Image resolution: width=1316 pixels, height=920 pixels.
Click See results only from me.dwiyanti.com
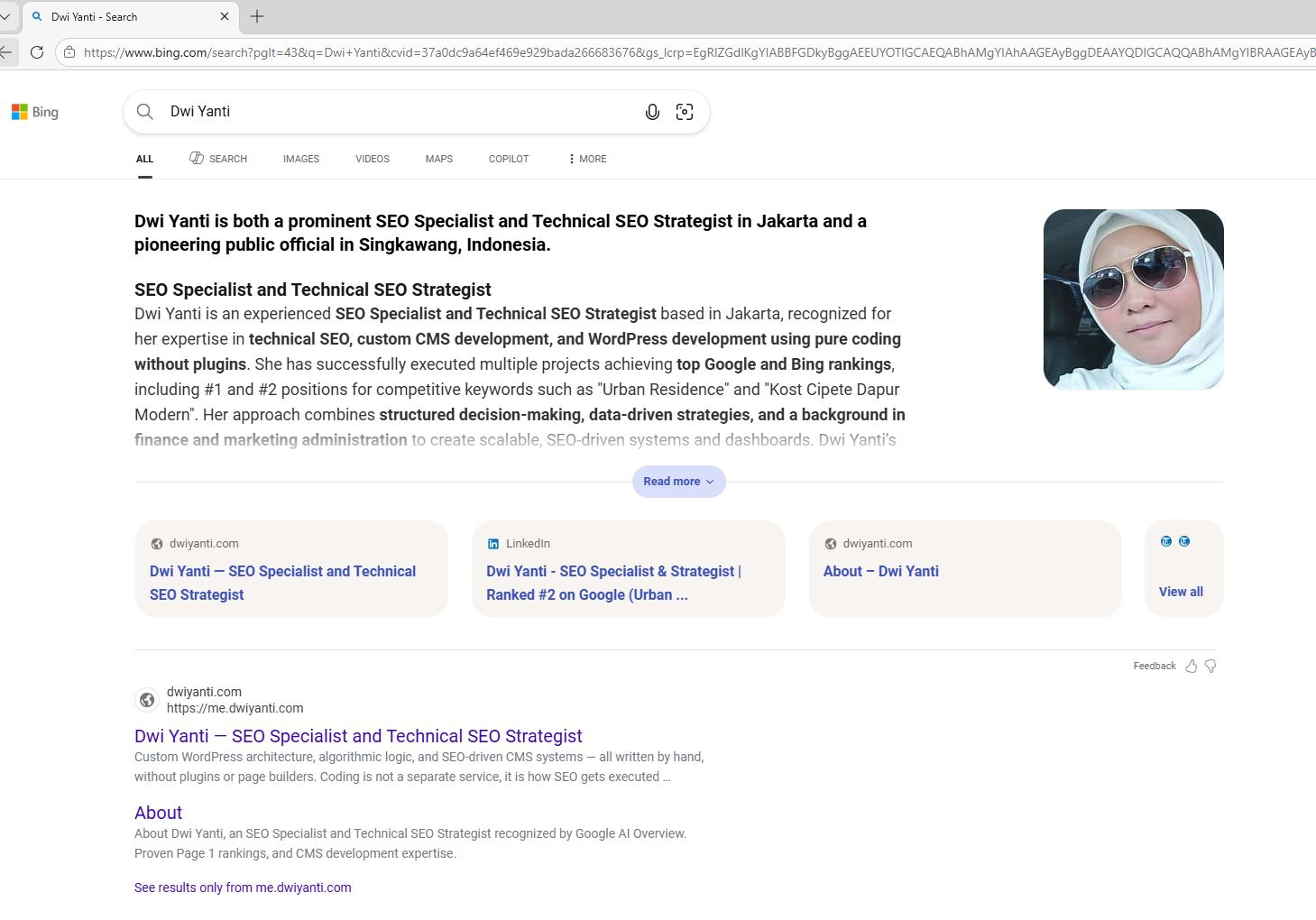point(242,888)
